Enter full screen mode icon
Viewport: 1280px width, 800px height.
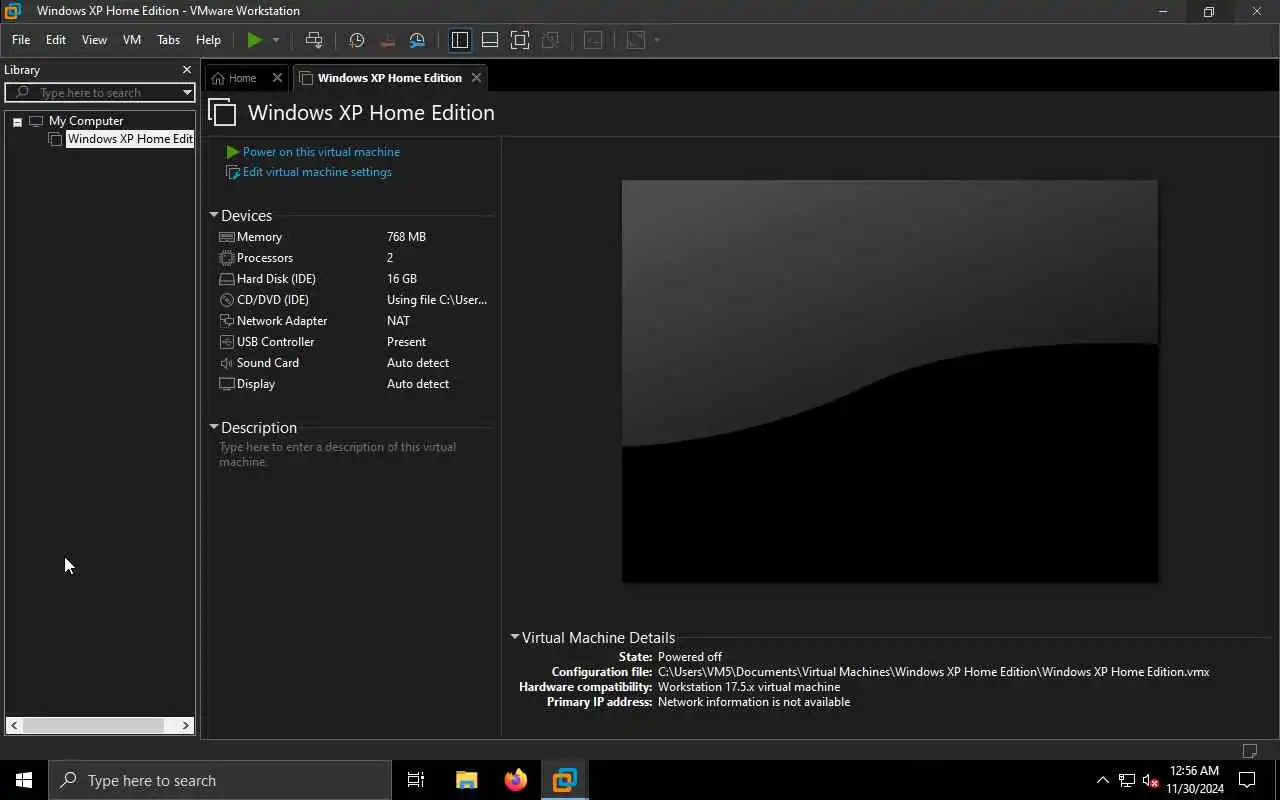point(520,40)
